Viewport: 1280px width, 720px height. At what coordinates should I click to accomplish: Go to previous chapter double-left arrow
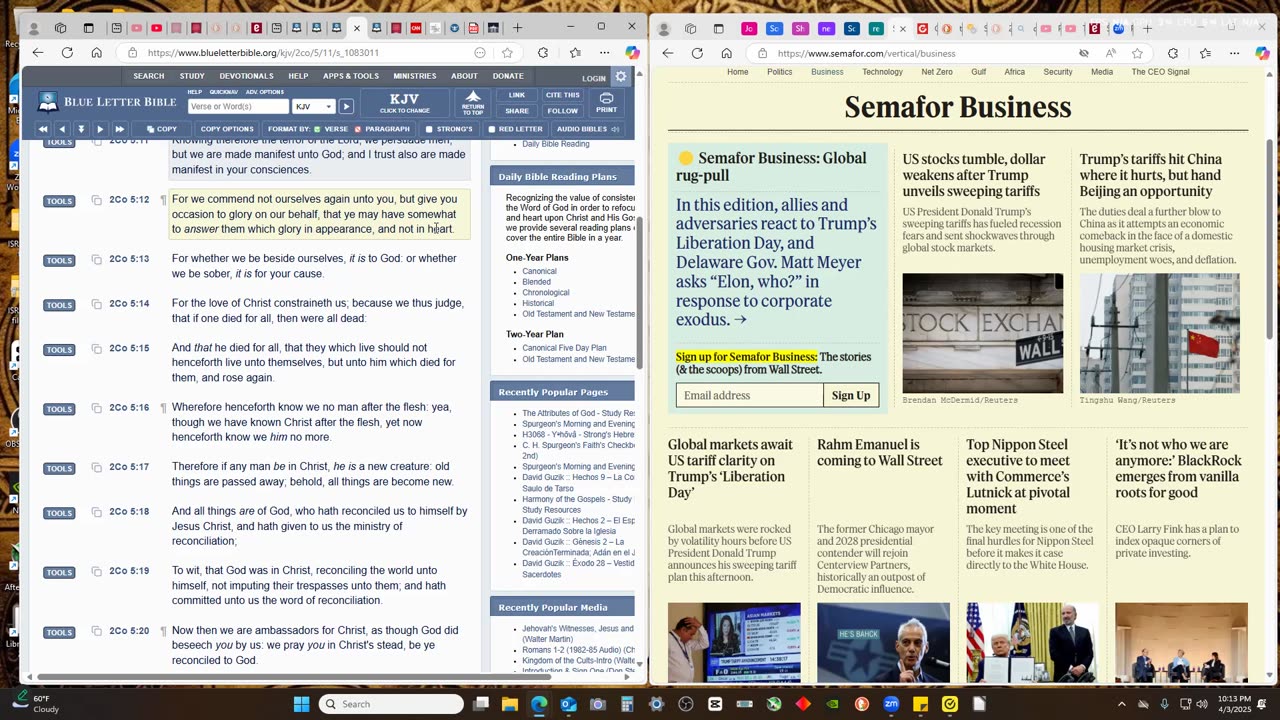[x=43, y=129]
